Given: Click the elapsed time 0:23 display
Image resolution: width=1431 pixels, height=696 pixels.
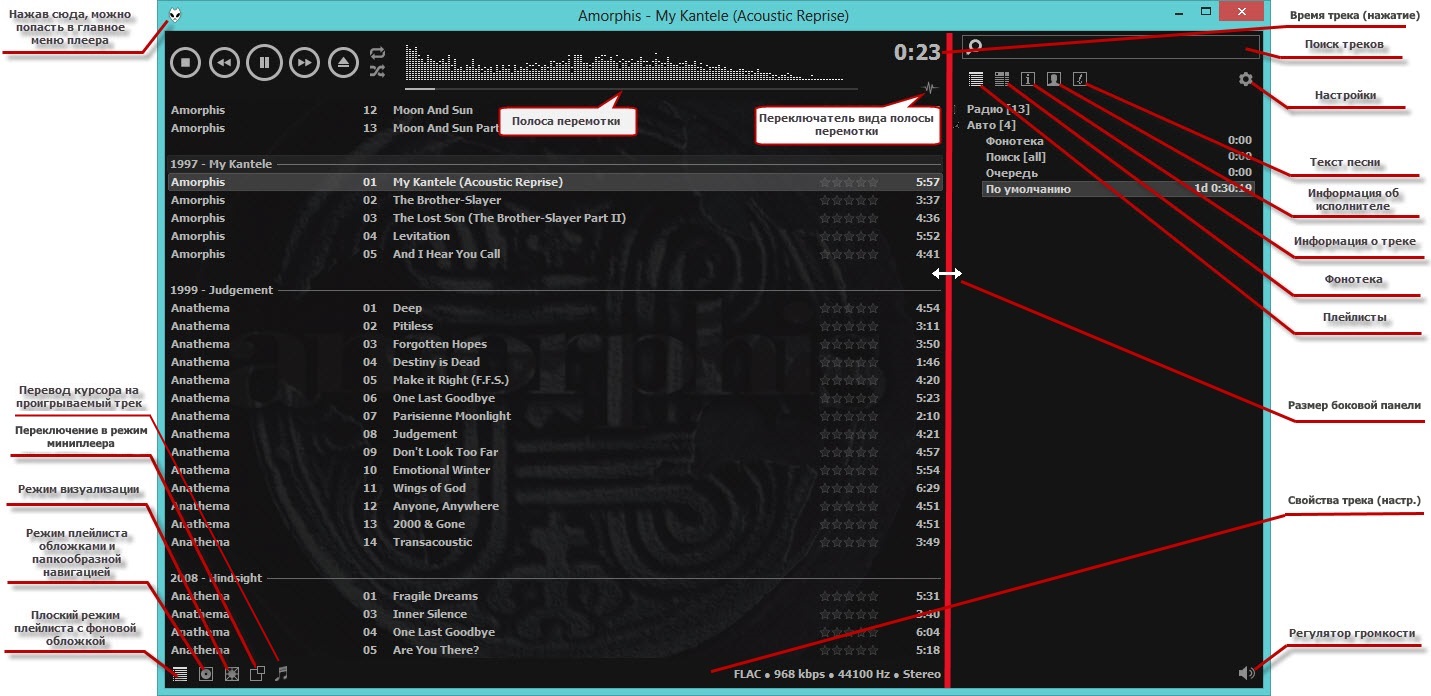Looking at the screenshot, I should pos(917,53).
